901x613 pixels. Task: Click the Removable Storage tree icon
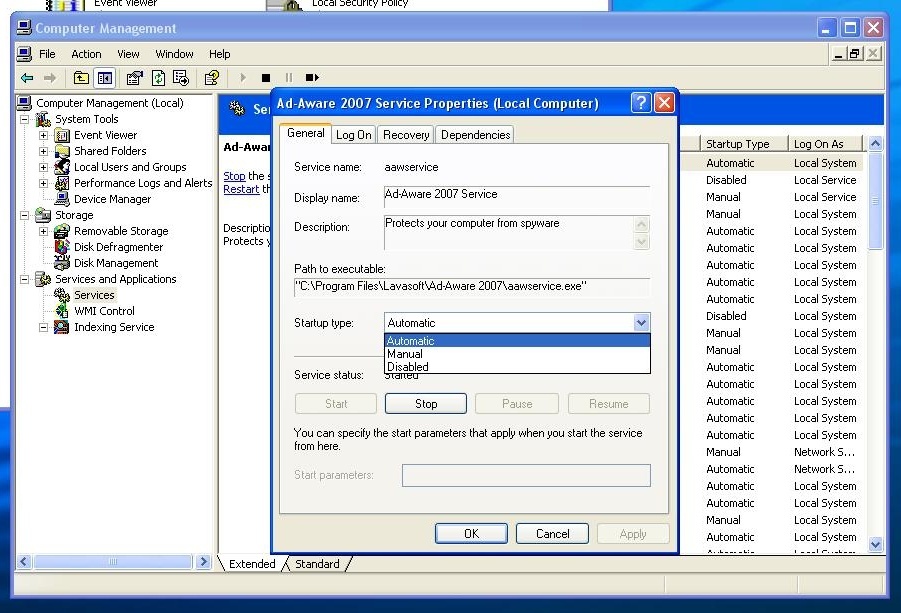tap(62, 232)
